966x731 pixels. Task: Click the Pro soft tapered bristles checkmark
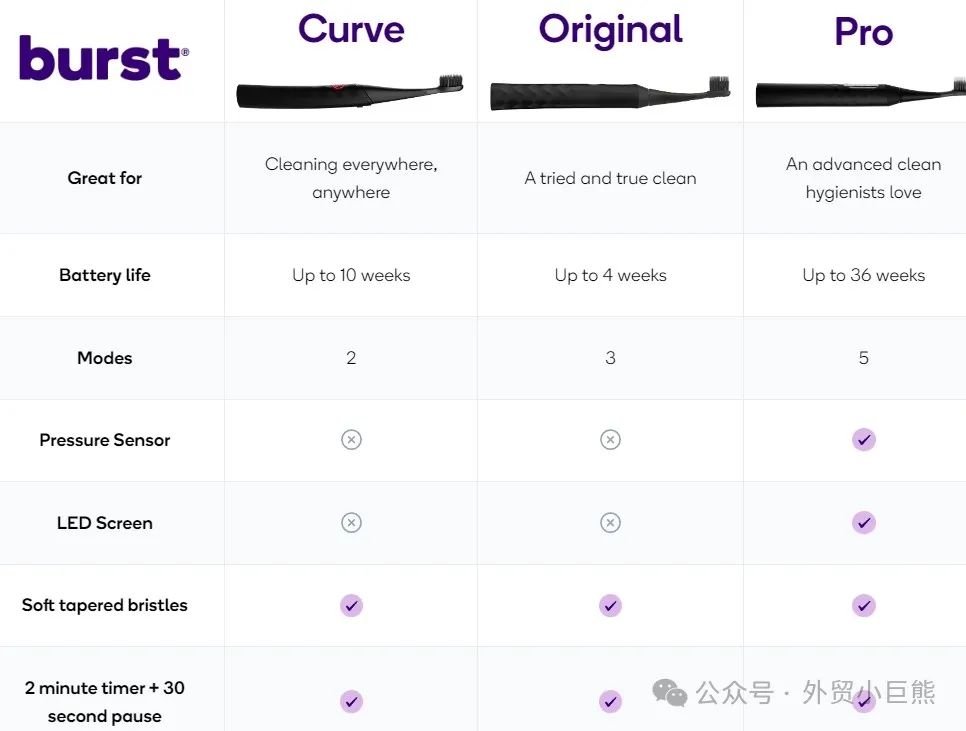coord(864,605)
